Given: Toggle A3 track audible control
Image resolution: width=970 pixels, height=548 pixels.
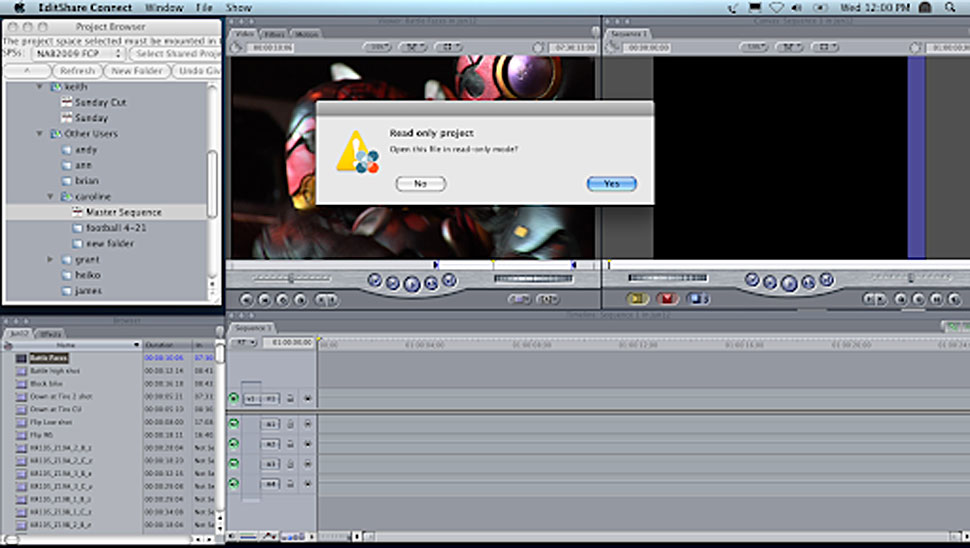Looking at the screenshot, I should point(234,463).
